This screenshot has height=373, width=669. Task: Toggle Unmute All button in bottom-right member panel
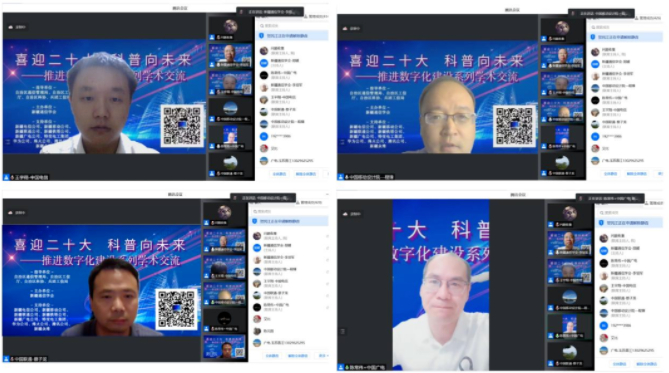pyautogui.click(x=646, y=364)
